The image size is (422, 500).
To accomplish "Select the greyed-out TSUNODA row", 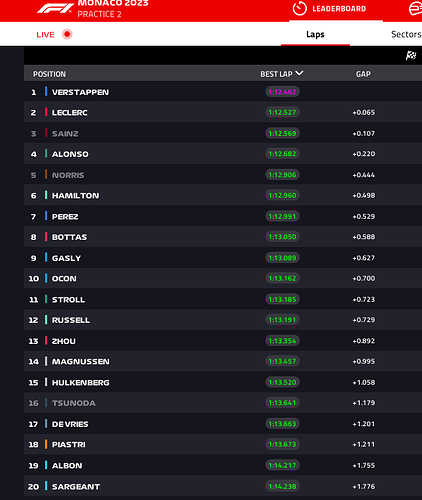I will tap(223, 403).
